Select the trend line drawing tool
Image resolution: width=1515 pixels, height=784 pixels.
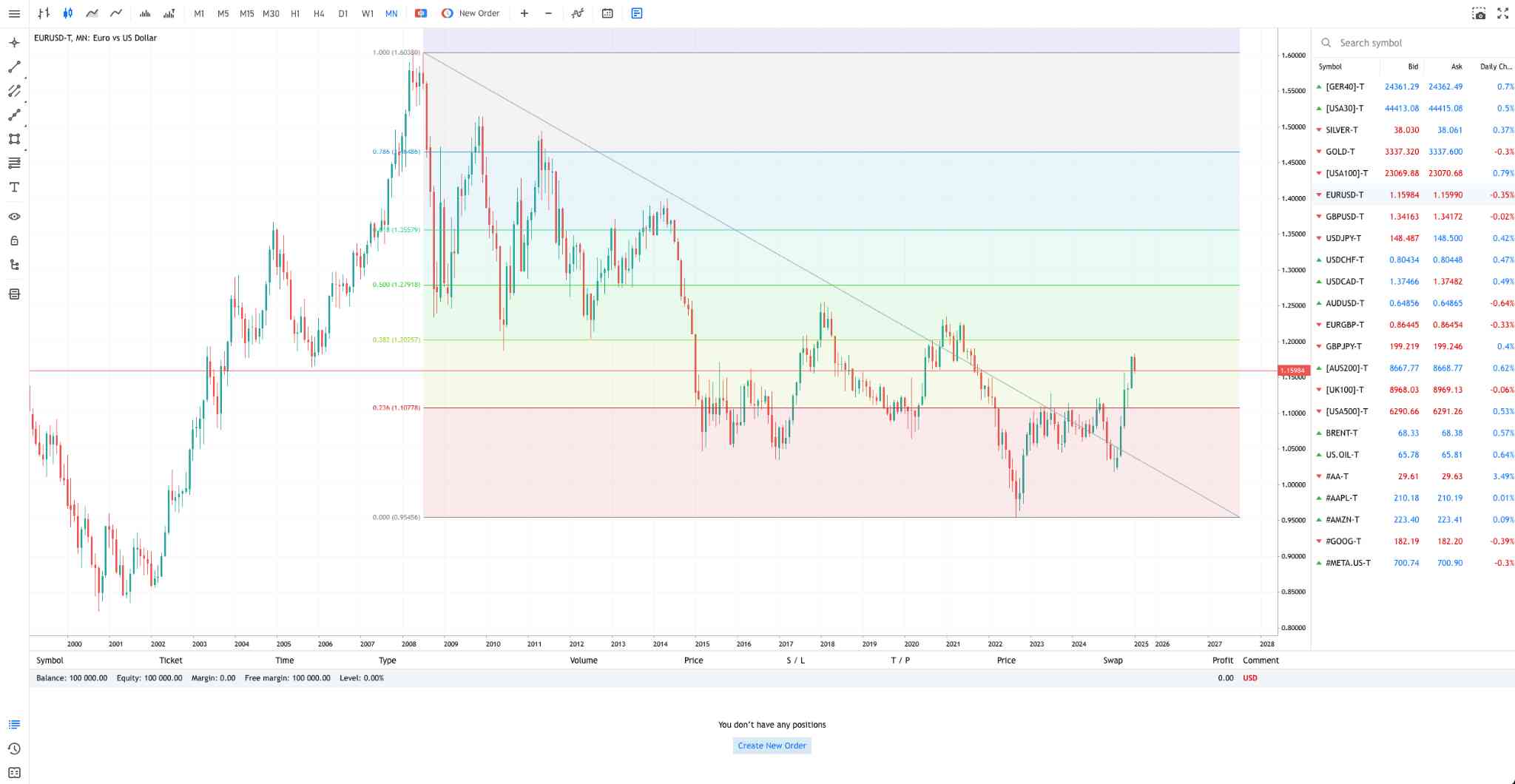(14, 67)
